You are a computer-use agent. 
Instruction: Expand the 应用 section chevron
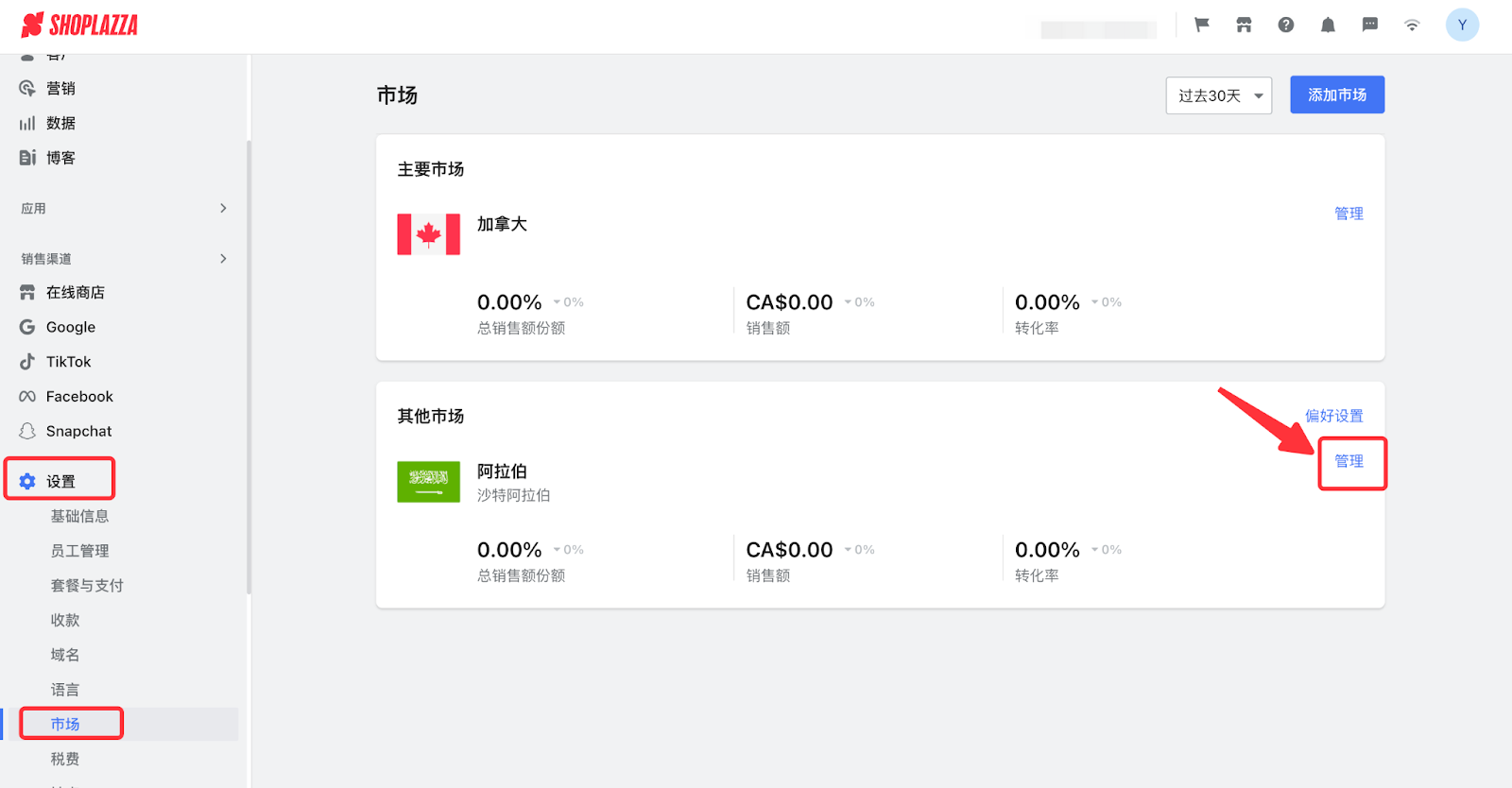(223, 208)
